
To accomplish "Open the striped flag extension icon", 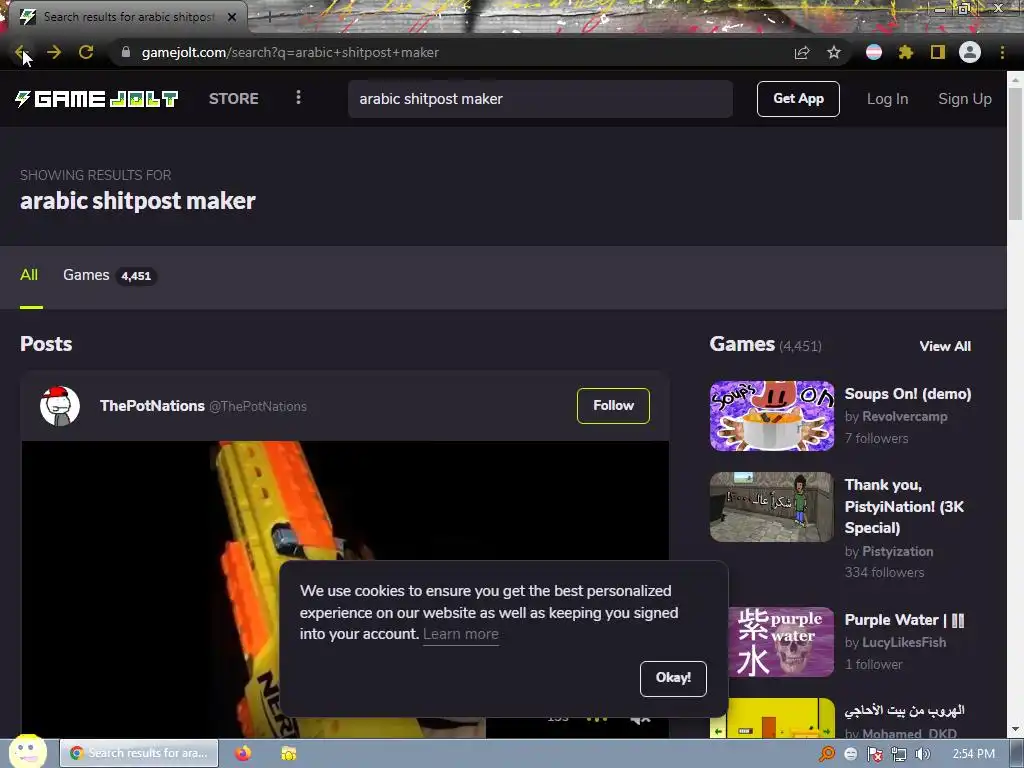I will click(x=874, y=52).
